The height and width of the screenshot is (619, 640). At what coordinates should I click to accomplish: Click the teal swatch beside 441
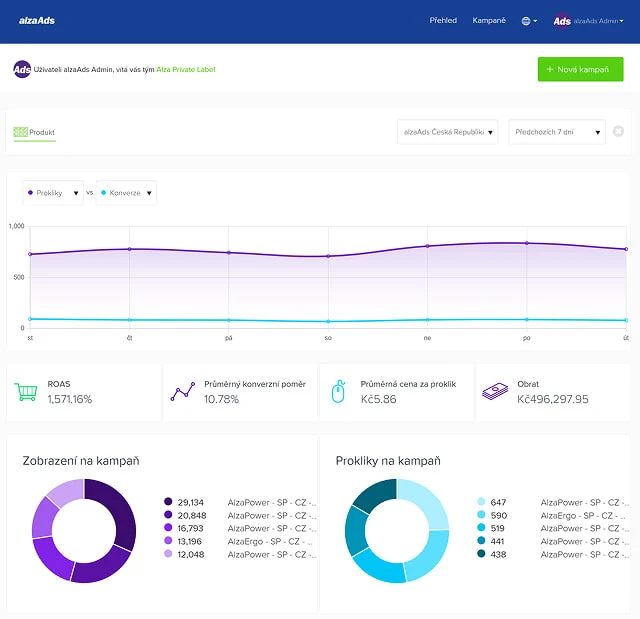(481, 541)
